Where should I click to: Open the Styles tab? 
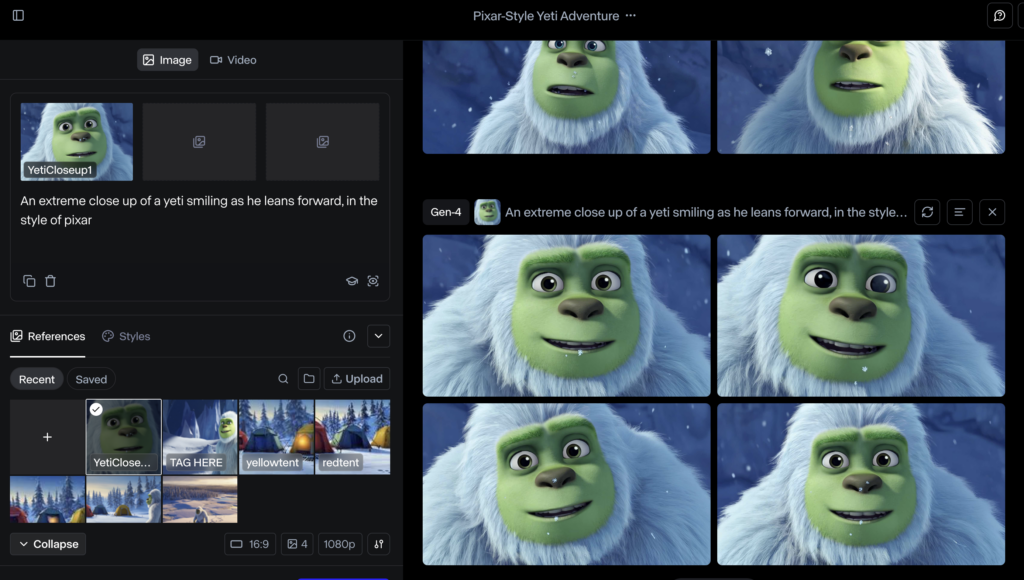coord(126,336)
